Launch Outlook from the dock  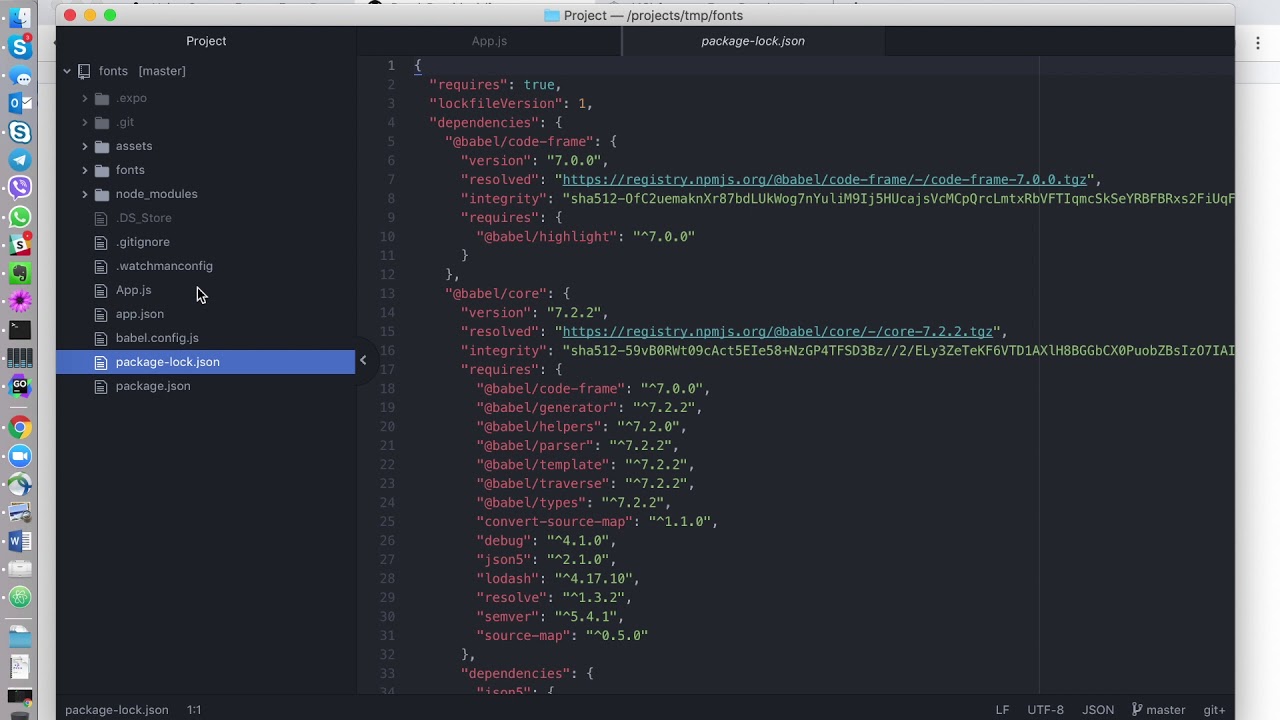pyautogui.click(x=19, y=103)
